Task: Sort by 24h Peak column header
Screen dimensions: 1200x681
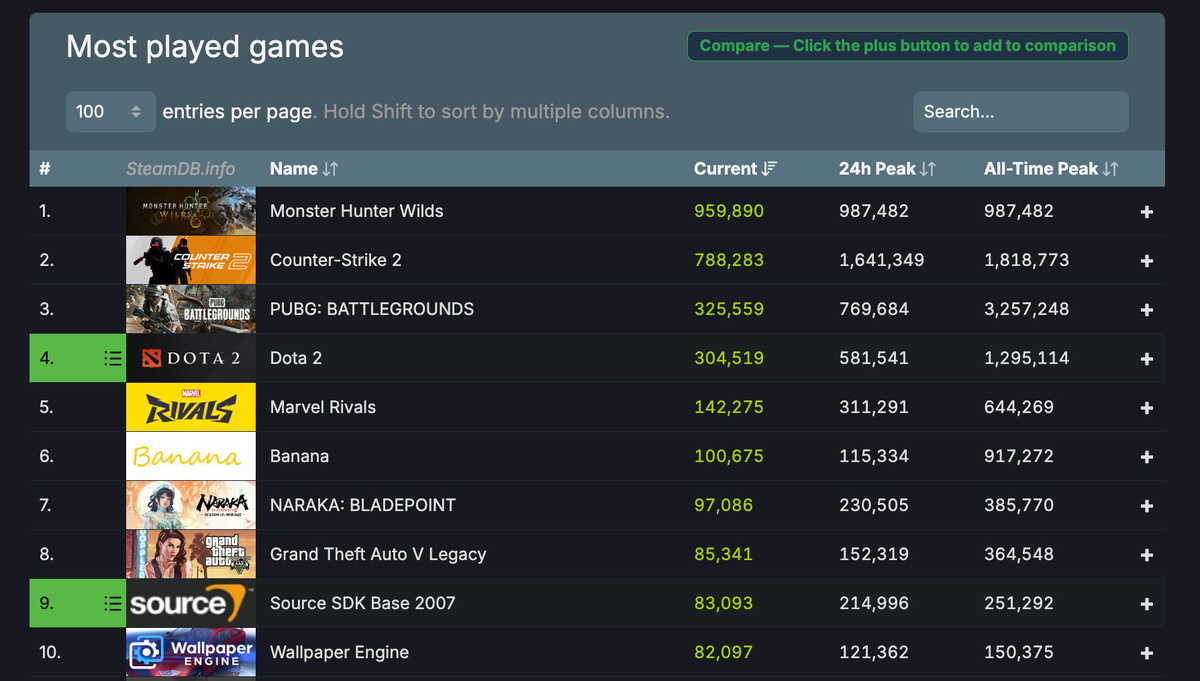Action: [x=887, y=169]
